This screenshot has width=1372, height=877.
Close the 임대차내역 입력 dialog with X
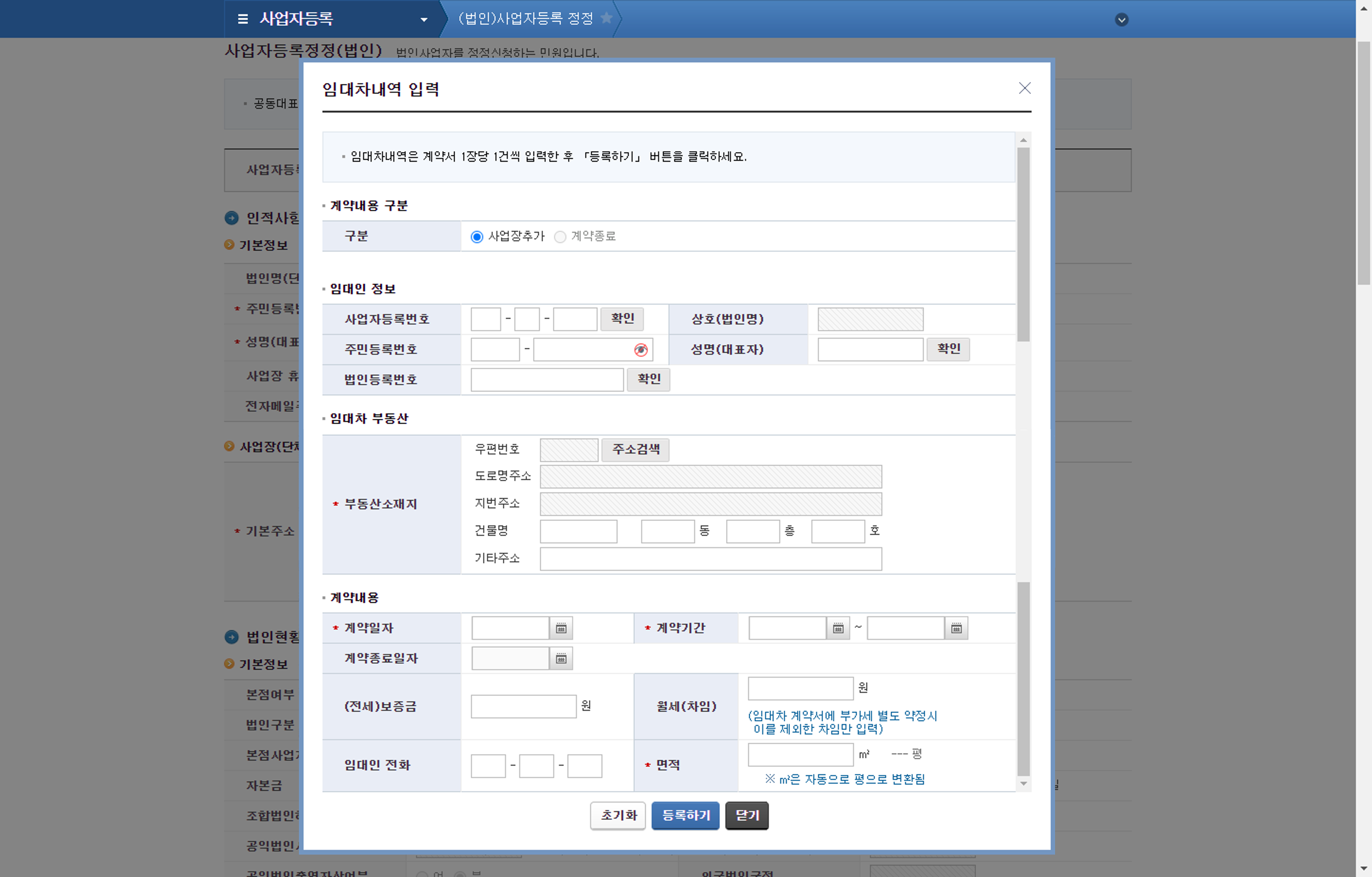tap(1025, 88)
